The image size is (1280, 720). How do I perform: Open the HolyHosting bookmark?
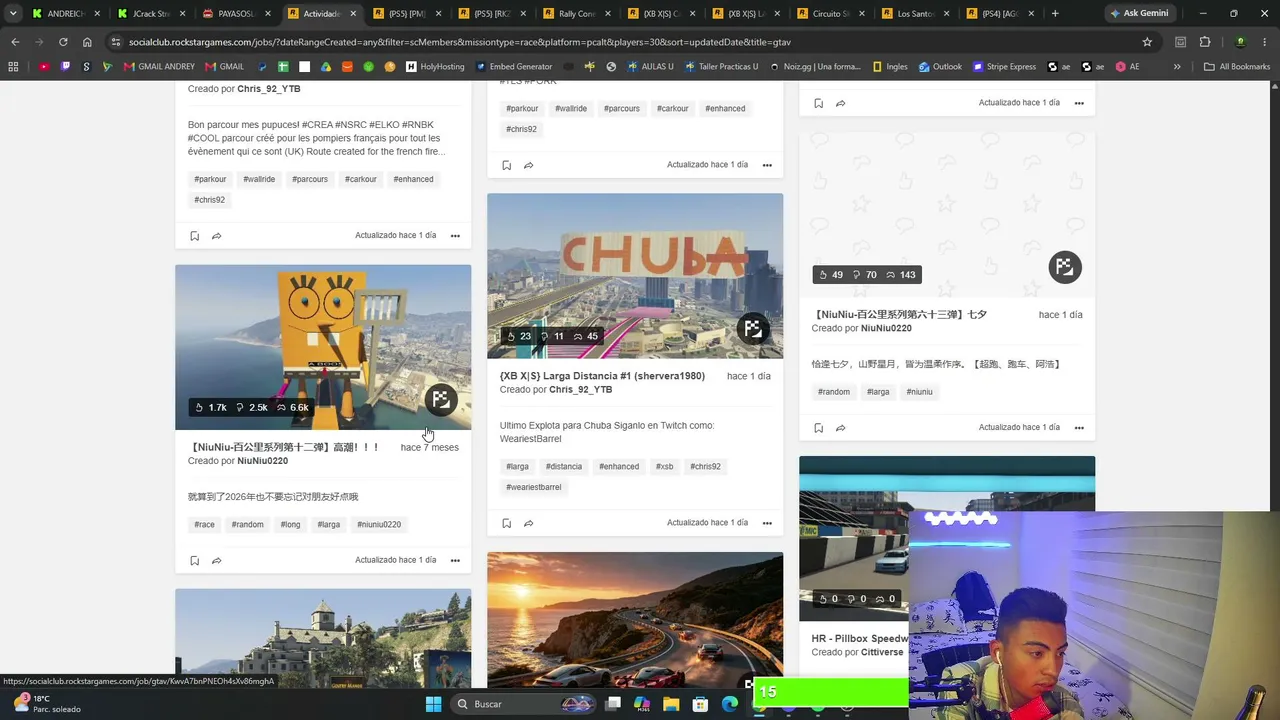[x=435, y=67]
